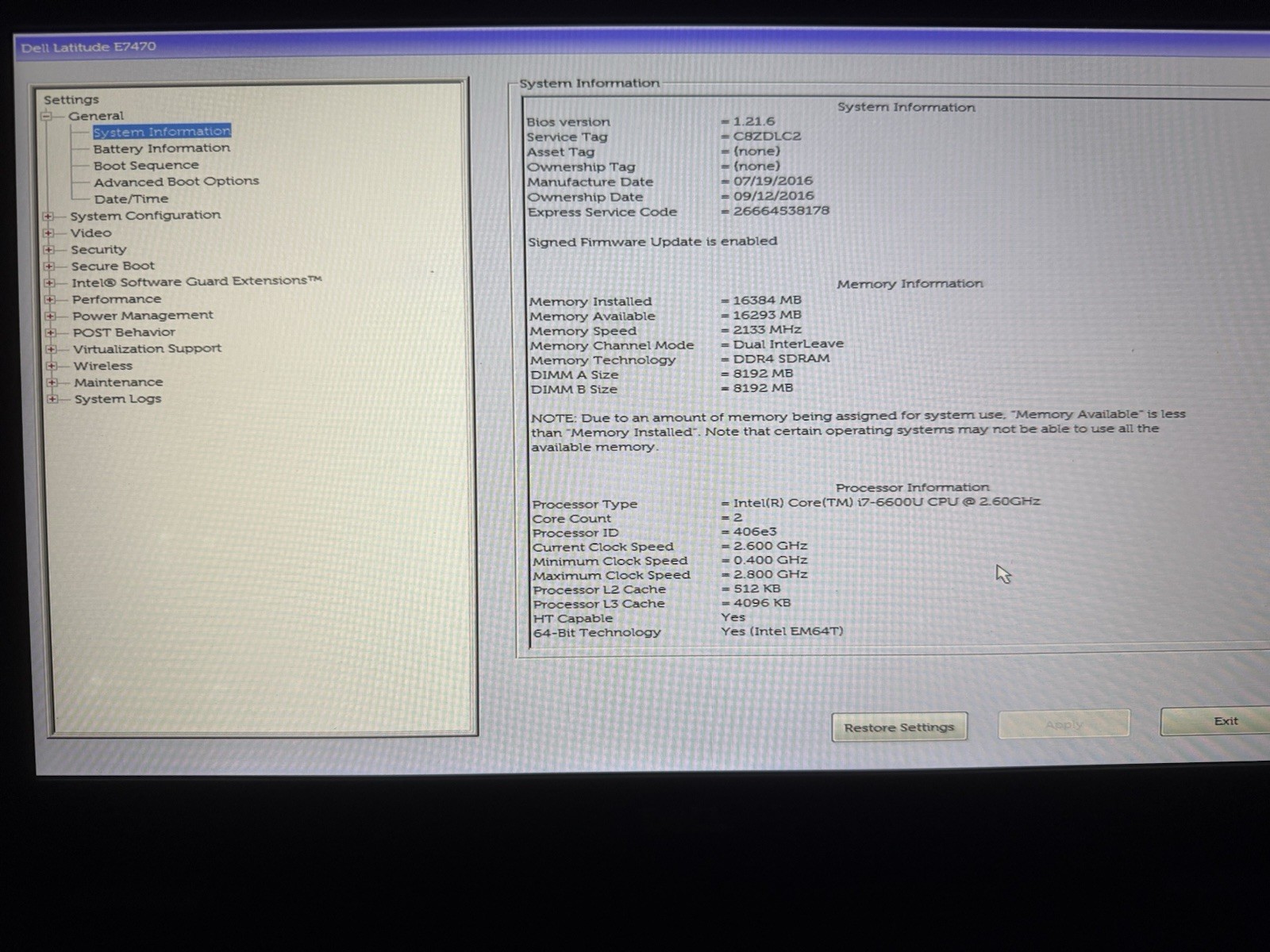Image resolution: width=1270 pixels, height=952 pixels.
Task: Click the Settings root label
Action: pos(71,99)
